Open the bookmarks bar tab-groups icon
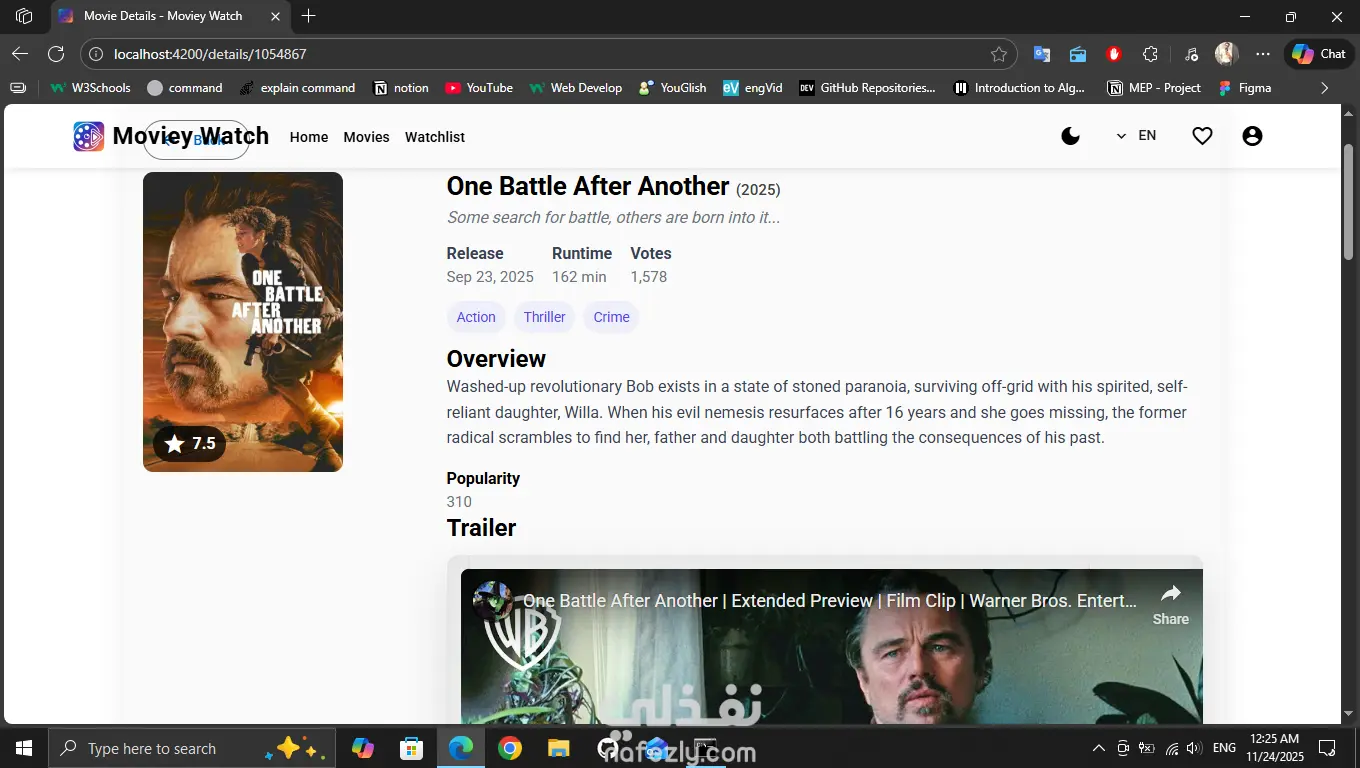Viewport: 1360px width, 768px height. [x=18, y=88]
